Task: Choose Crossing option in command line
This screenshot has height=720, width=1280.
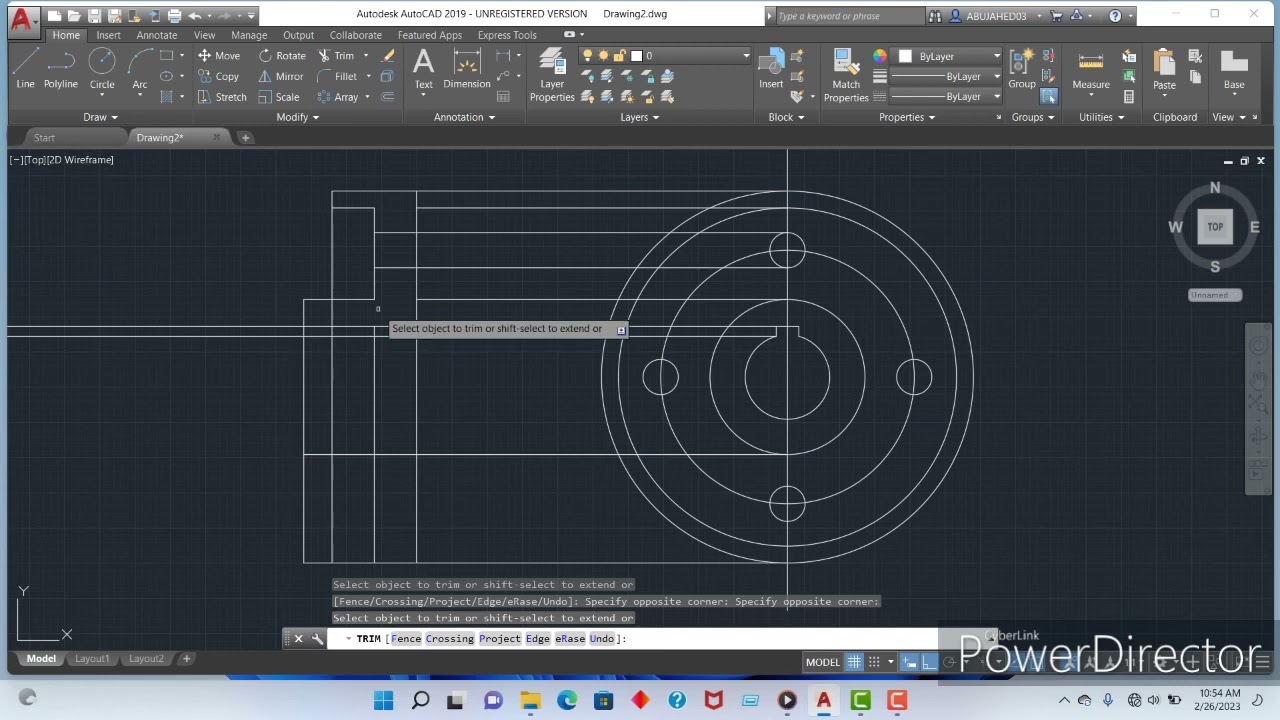Action: (450, 639)
